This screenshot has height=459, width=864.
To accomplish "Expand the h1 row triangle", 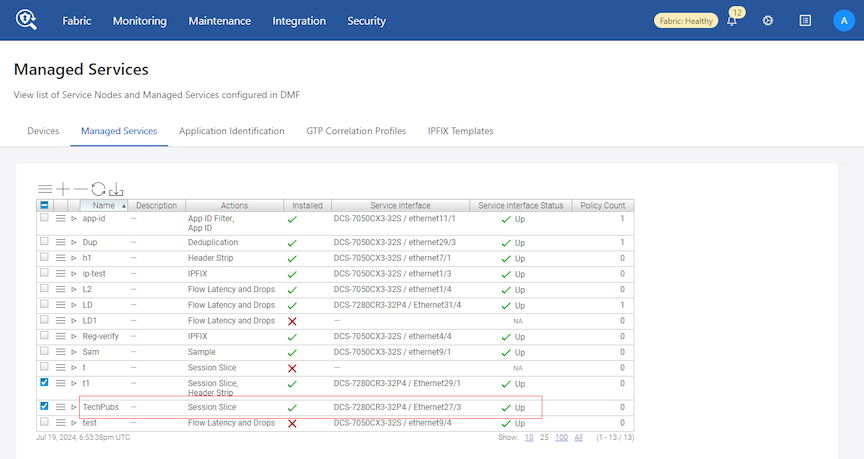I will click(x=74, y=258).
